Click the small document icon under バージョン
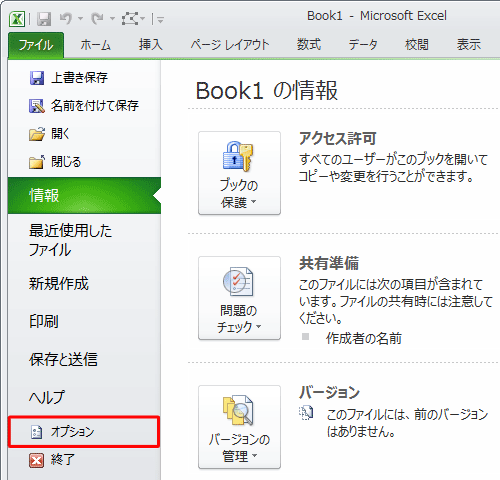This screenshot has width=500, height=480. (x=306, y=413)
